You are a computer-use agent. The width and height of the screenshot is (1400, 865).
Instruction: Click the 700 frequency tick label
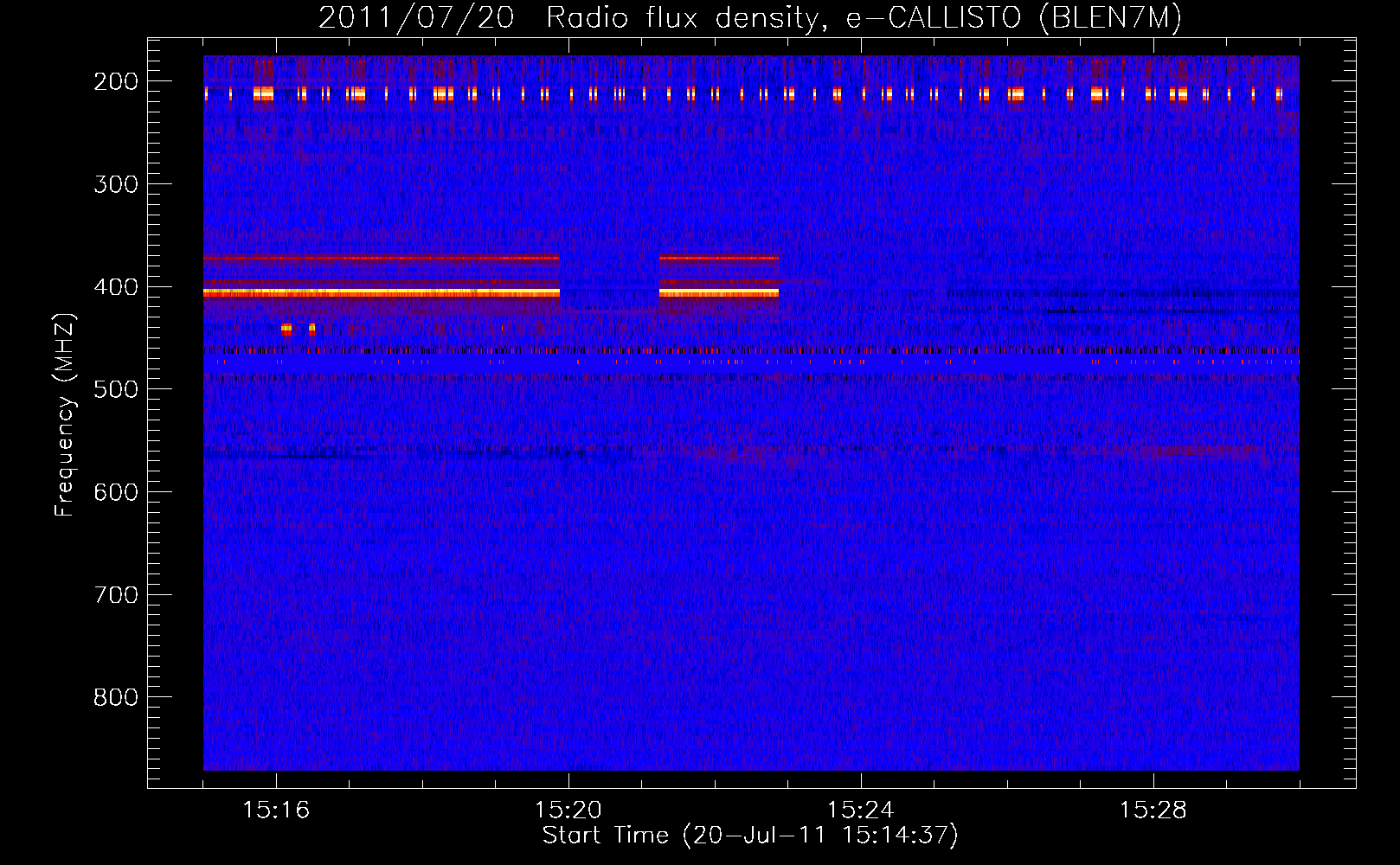click(x=116, y=595)
